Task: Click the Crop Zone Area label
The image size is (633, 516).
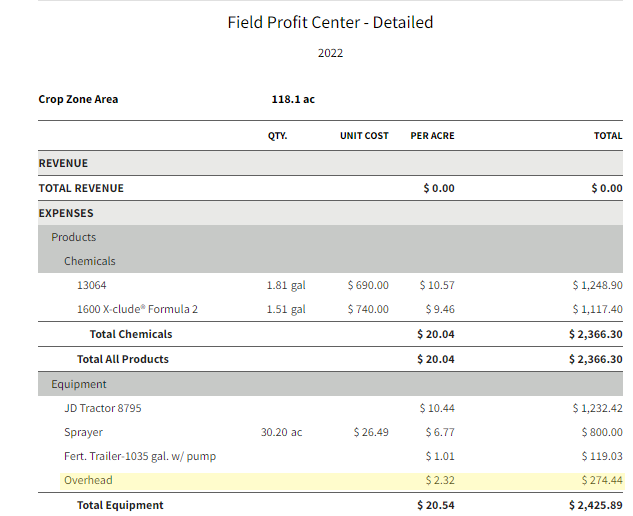Action: pos(78,99)
